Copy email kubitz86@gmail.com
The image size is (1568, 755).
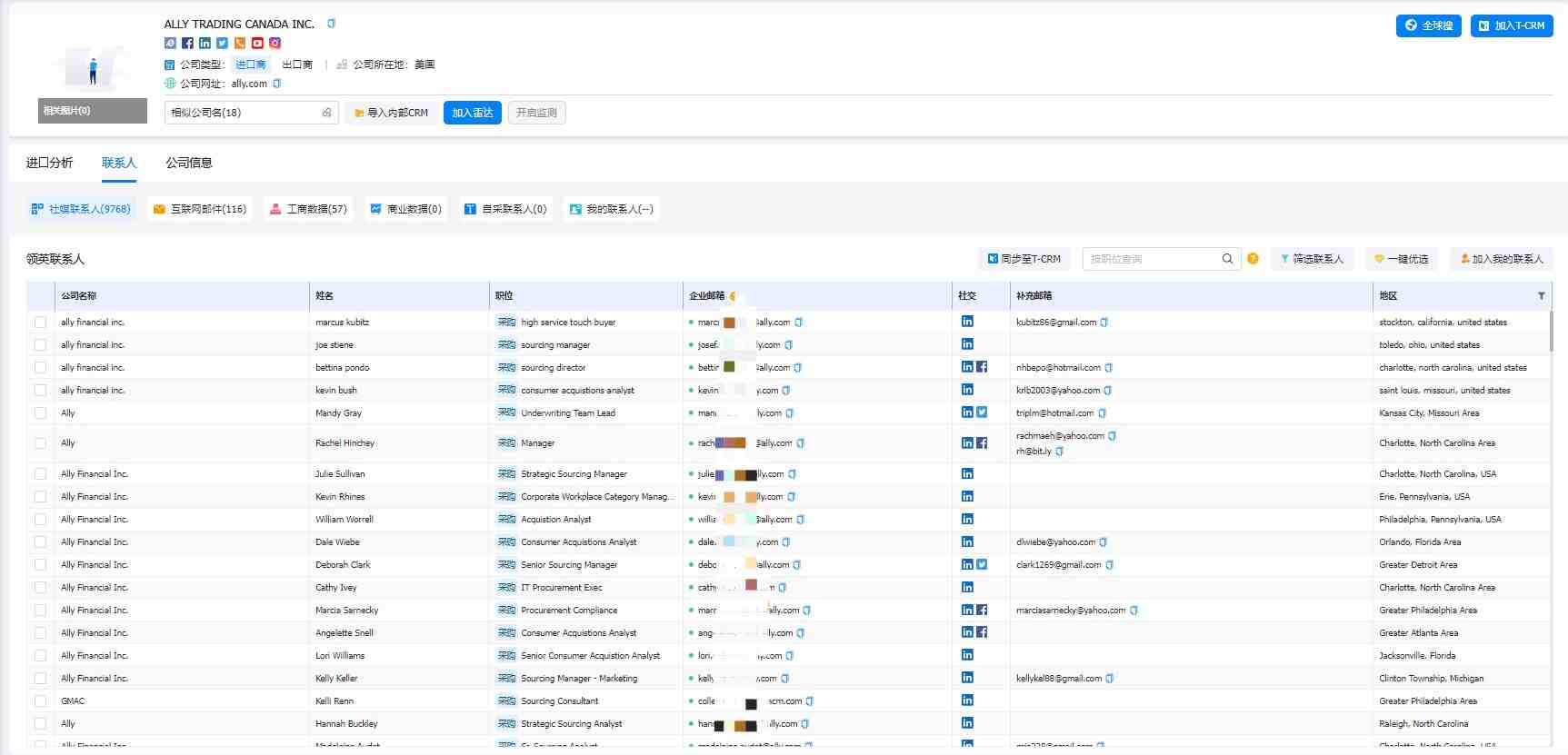click(x=1104, y=323)
